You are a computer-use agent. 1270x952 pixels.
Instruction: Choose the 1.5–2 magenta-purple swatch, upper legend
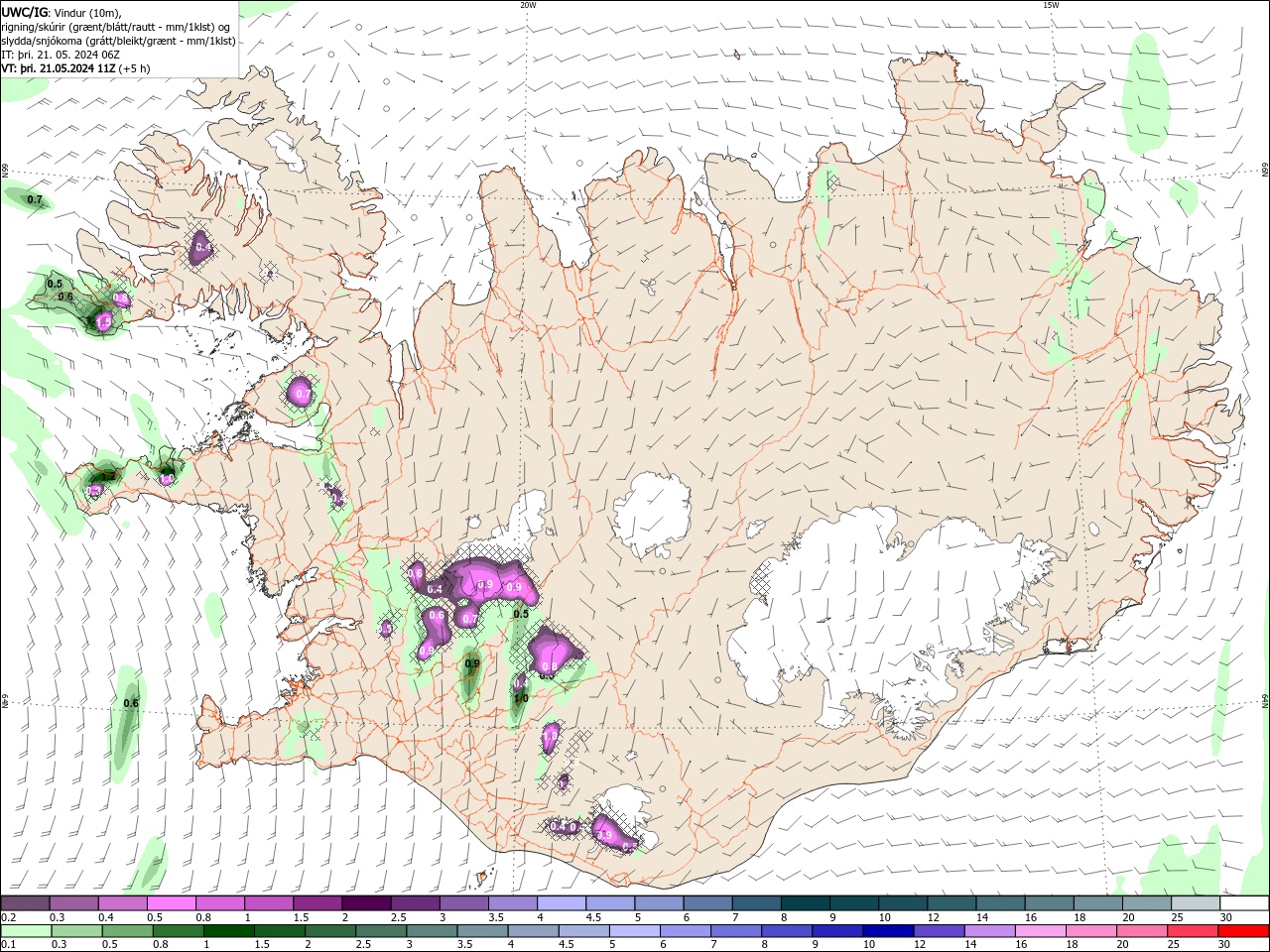(317, 903)
